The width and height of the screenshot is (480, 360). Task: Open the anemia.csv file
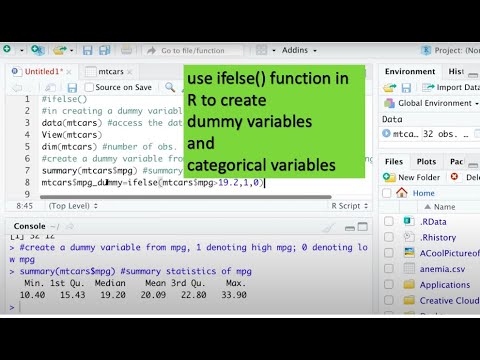tap(442, 269)
